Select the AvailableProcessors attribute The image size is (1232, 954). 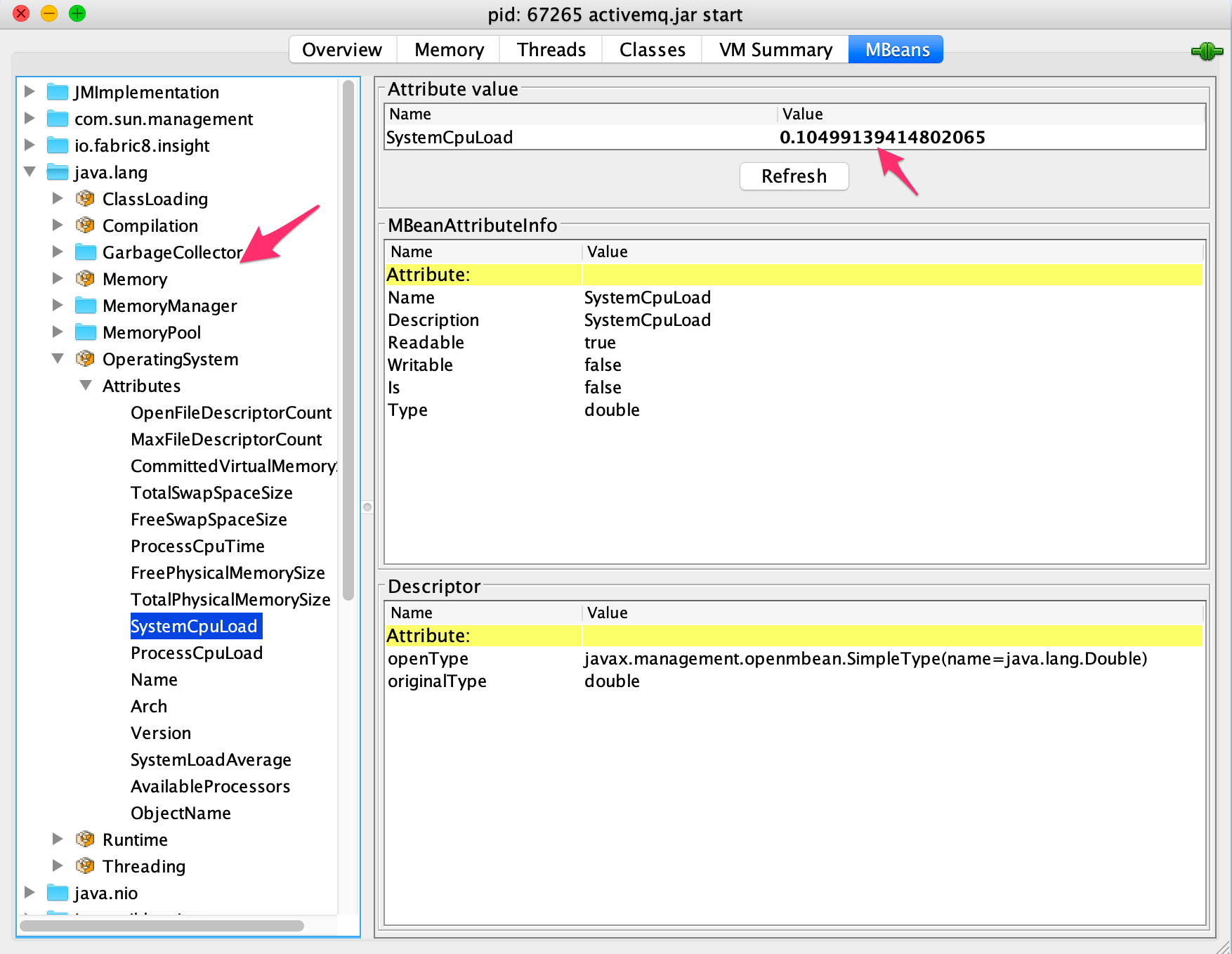(x=210, y=786)
